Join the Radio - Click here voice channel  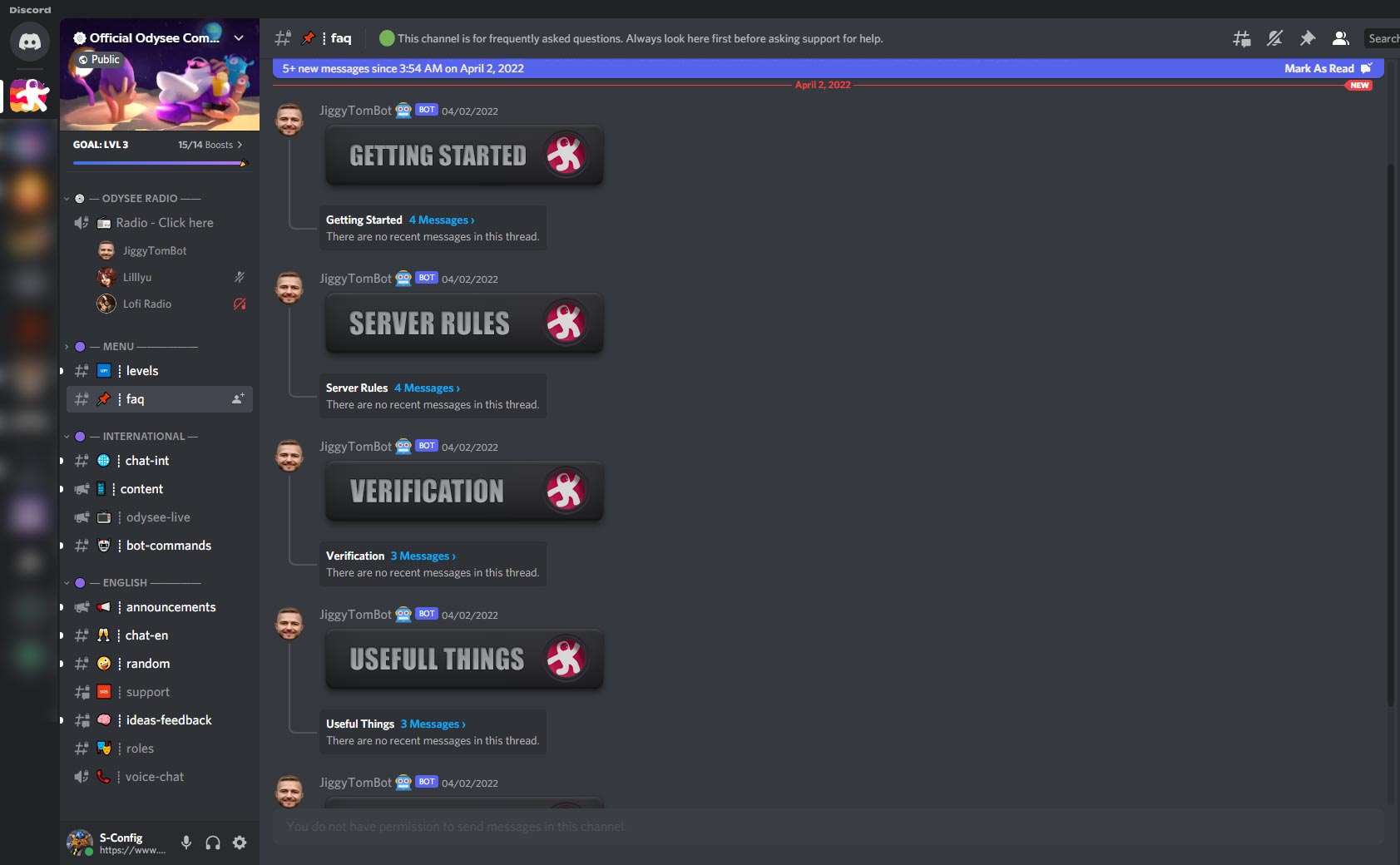click(x=160, y=223)
